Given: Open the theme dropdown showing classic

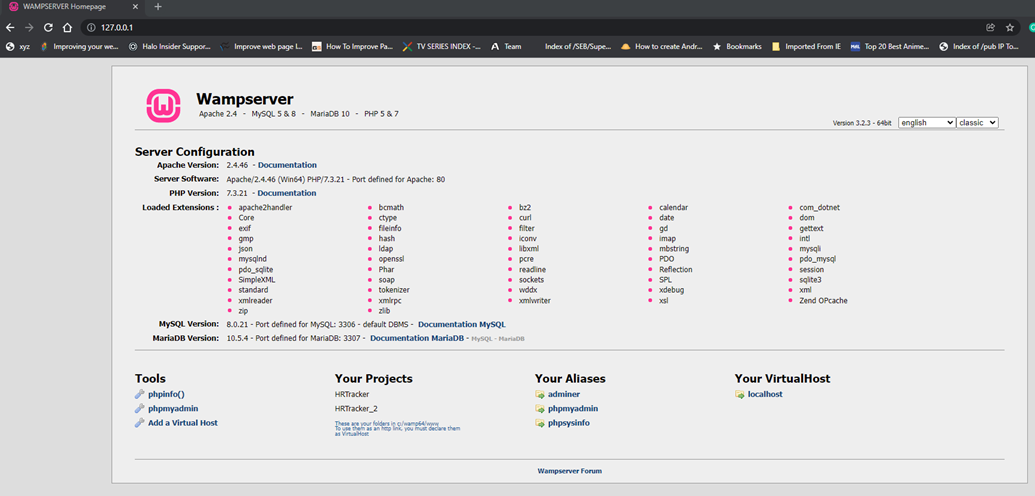Looking at the screenshot, I should [x=977, y=122].
